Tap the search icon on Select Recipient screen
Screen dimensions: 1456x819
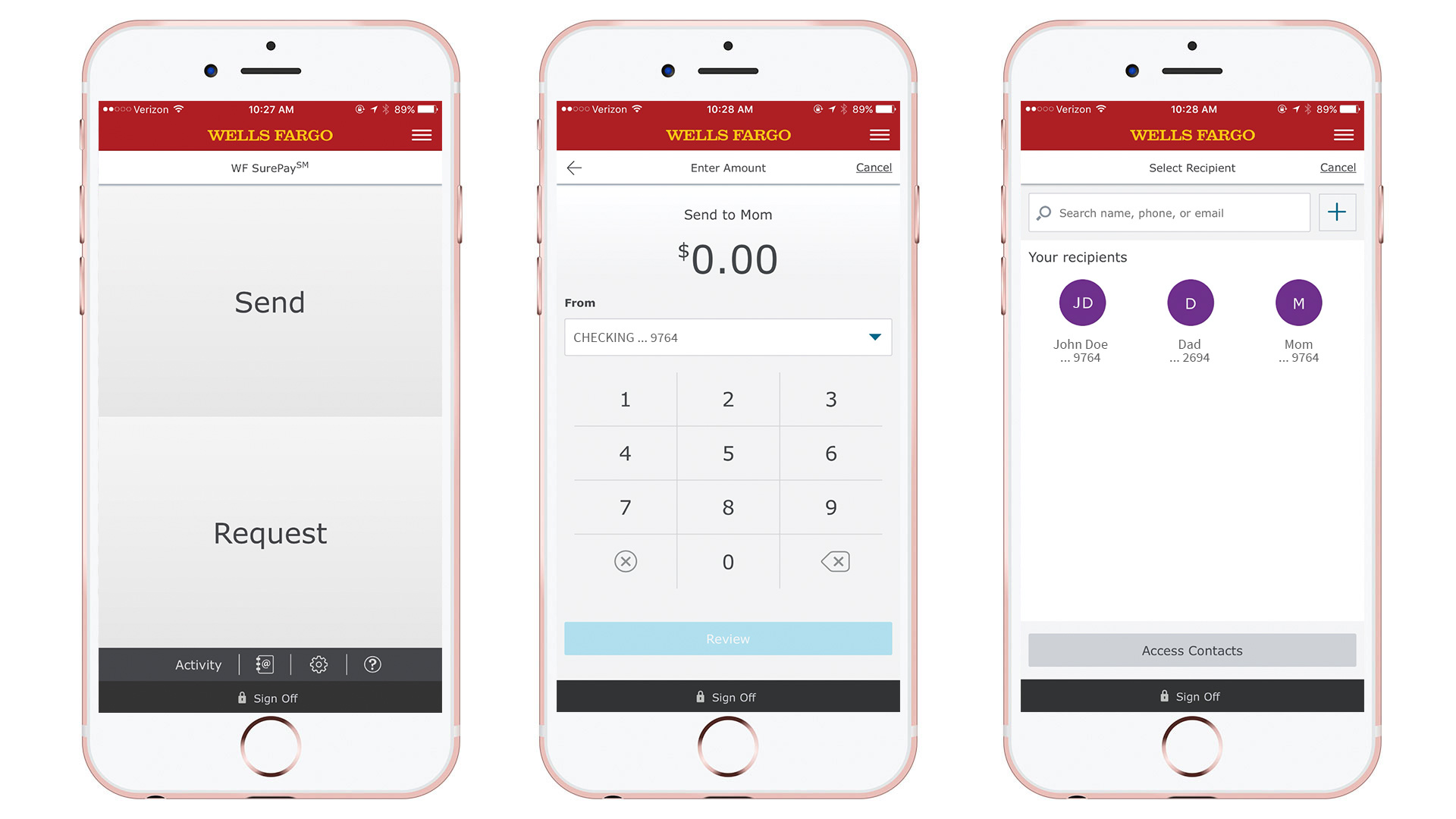[1048, 213]
